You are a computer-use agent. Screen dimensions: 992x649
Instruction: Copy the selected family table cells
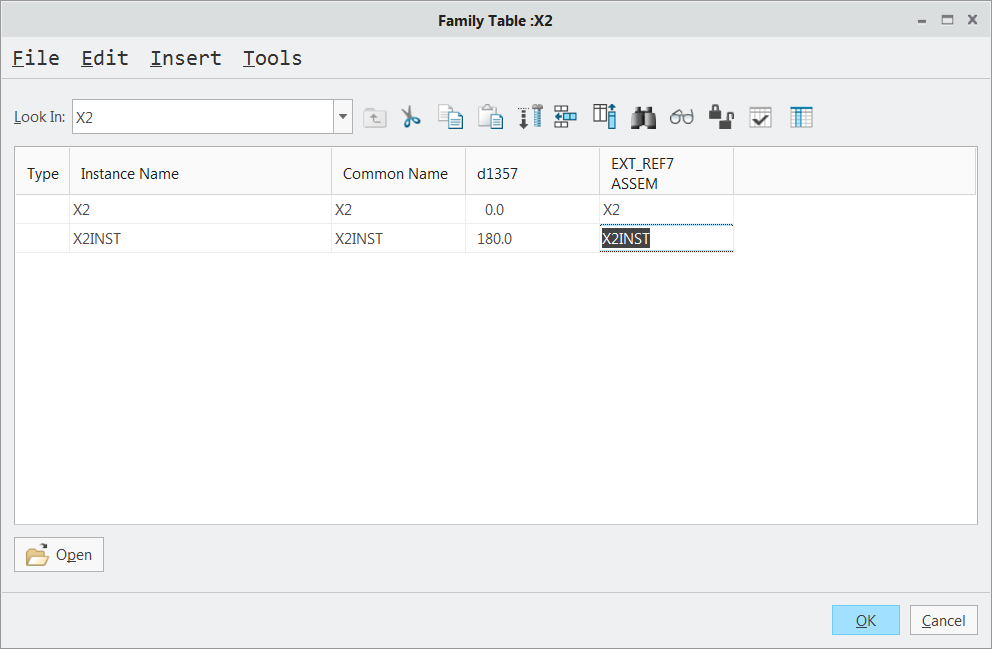tap(450, 117)
